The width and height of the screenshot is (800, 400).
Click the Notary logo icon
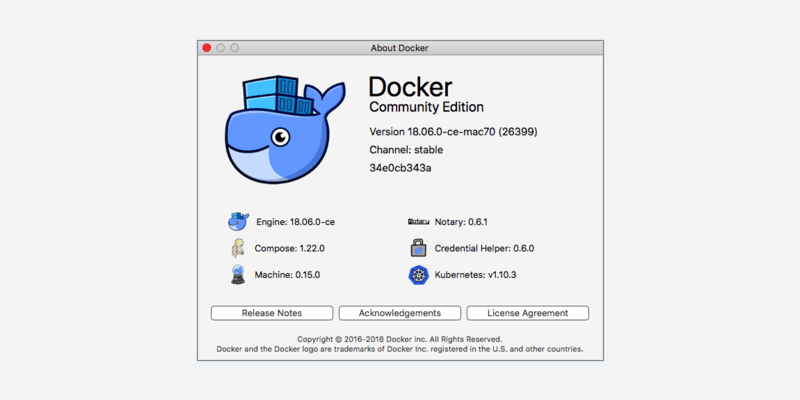coord(418,221)
